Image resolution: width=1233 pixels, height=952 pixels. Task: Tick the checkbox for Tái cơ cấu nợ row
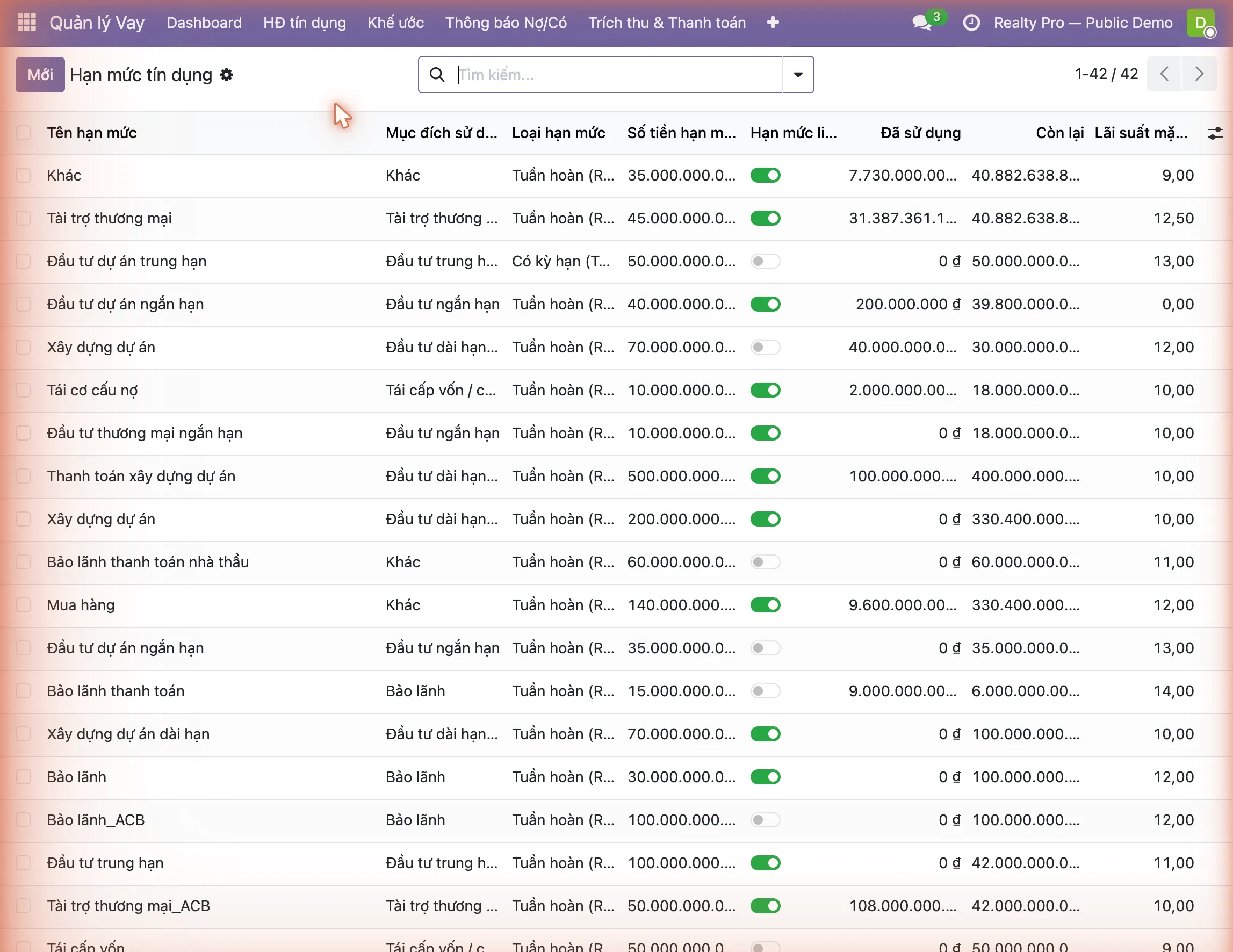[x=23, y=390]
